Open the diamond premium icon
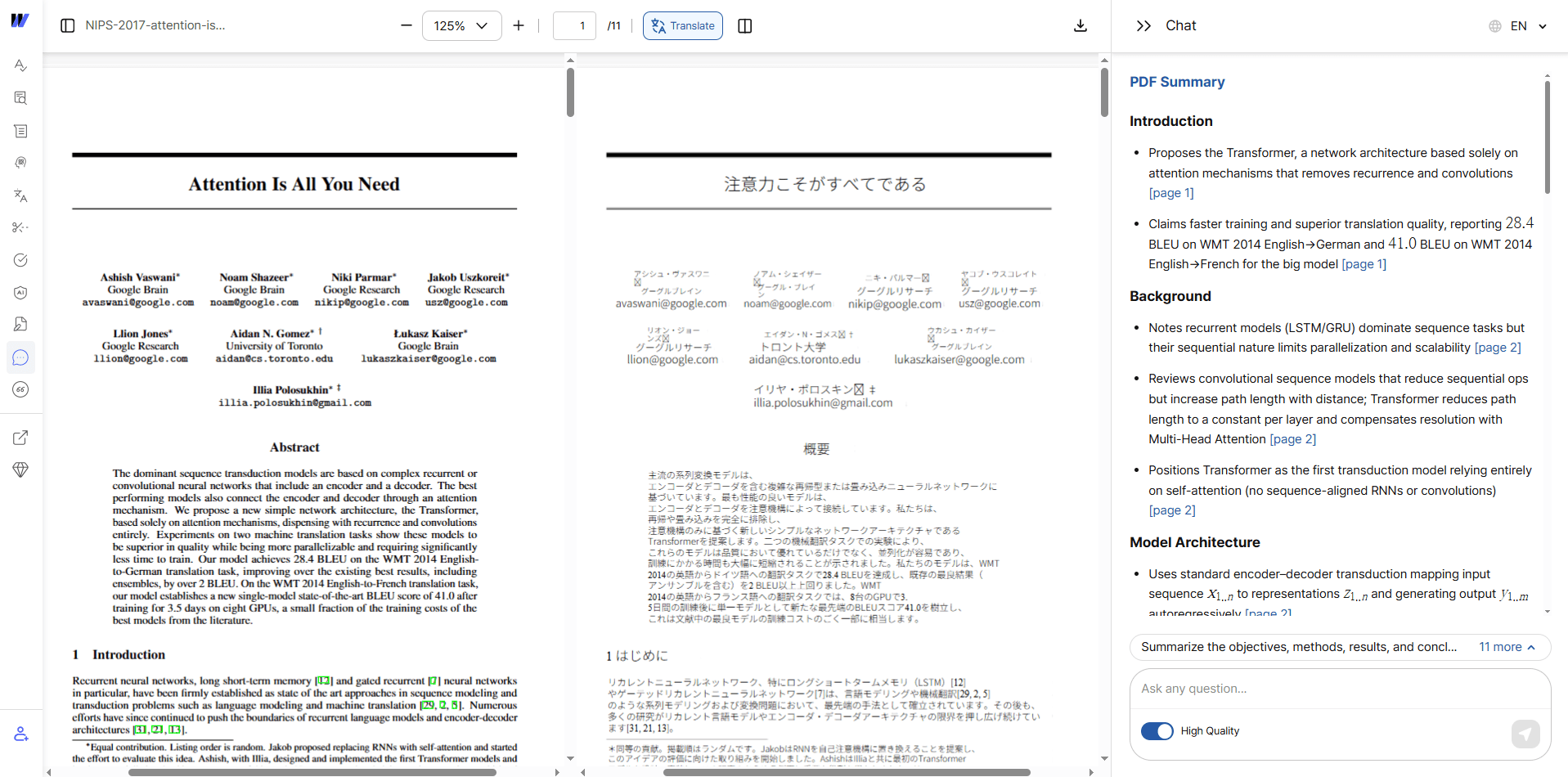Image resolution: width=1568 pixels, height=777 pixels. pos(20,469)
